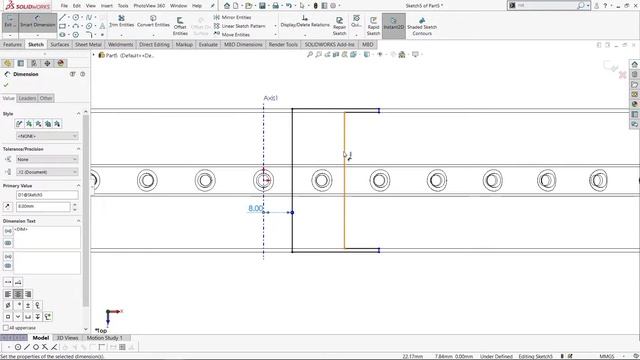Click Mirror Entities
Viewport: 640px width, 360px height.
point(233,17)
